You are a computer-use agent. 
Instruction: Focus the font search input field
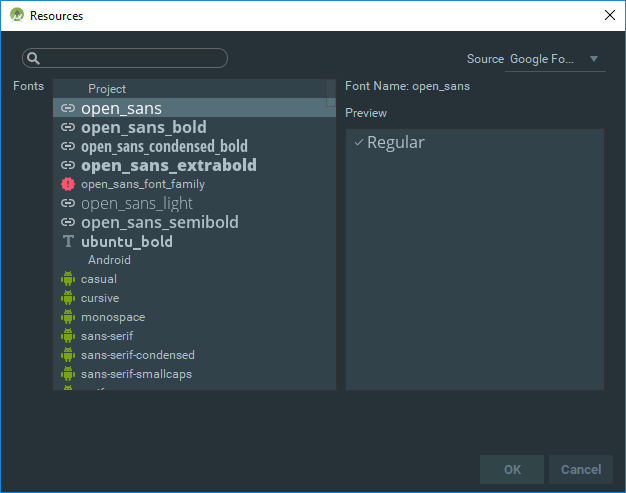[125, 58]
